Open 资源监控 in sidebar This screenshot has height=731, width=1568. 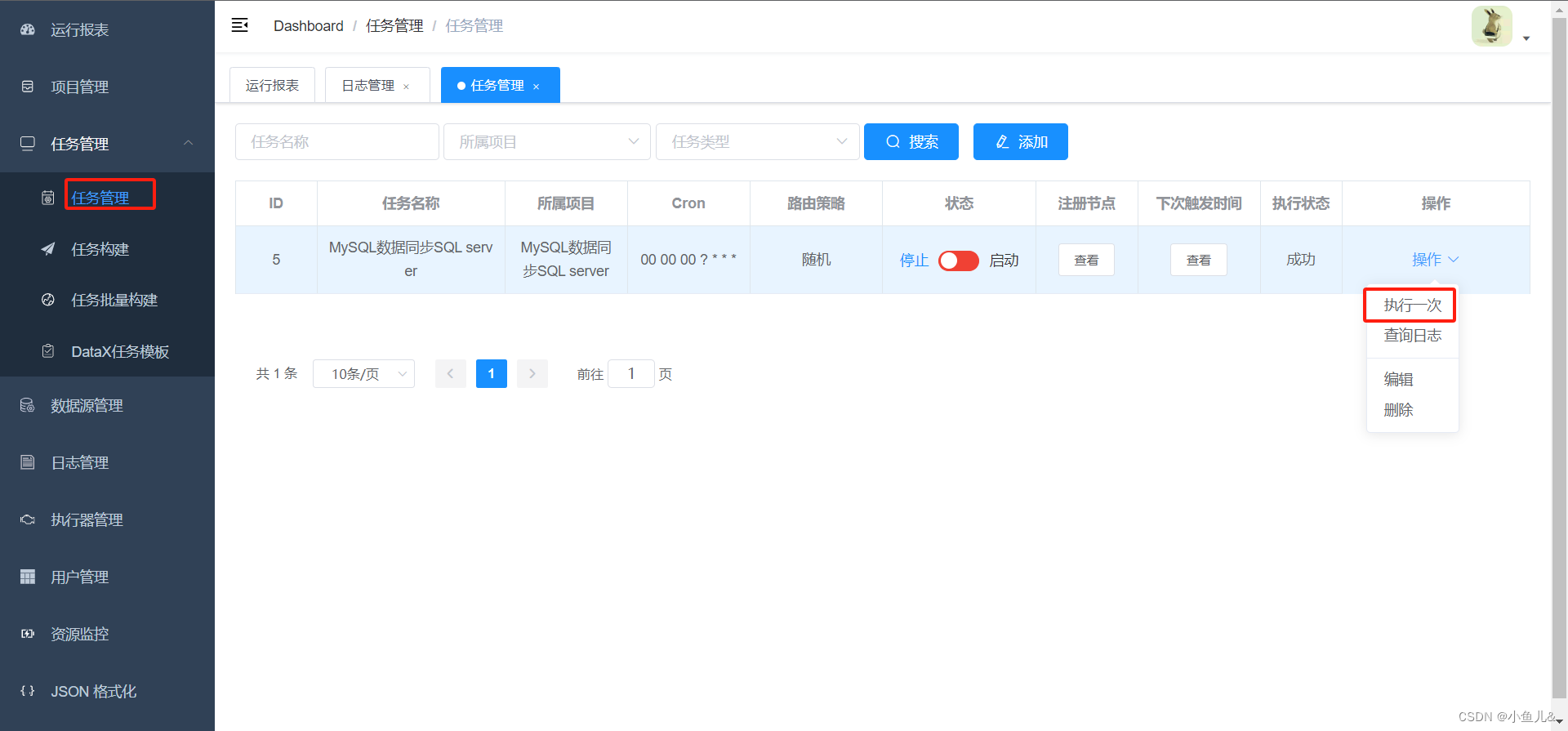point(107,634)
